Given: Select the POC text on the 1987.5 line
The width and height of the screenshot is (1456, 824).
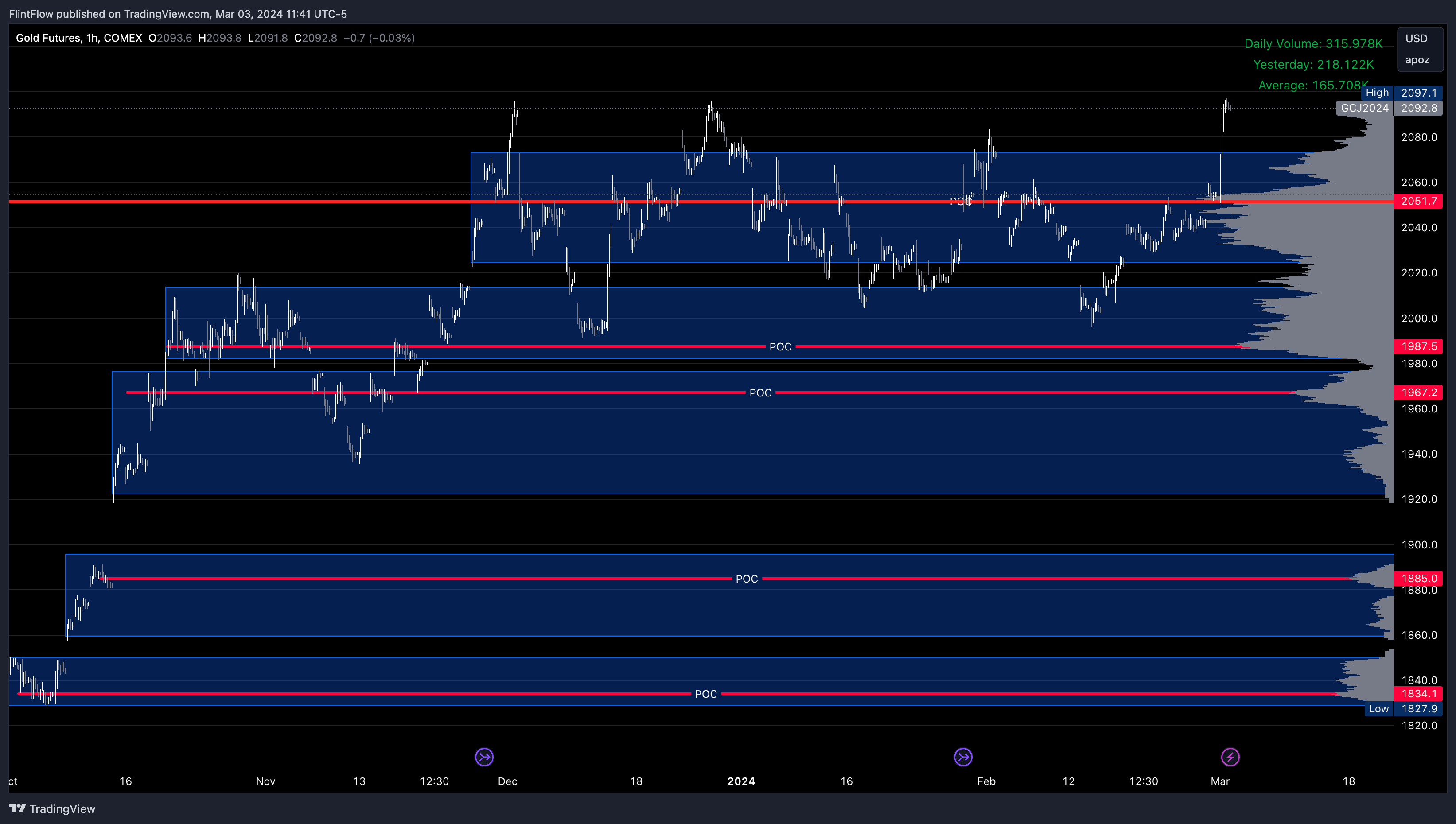Looking at the screenshot, I should pyautogui.click(x=780, y=347).
